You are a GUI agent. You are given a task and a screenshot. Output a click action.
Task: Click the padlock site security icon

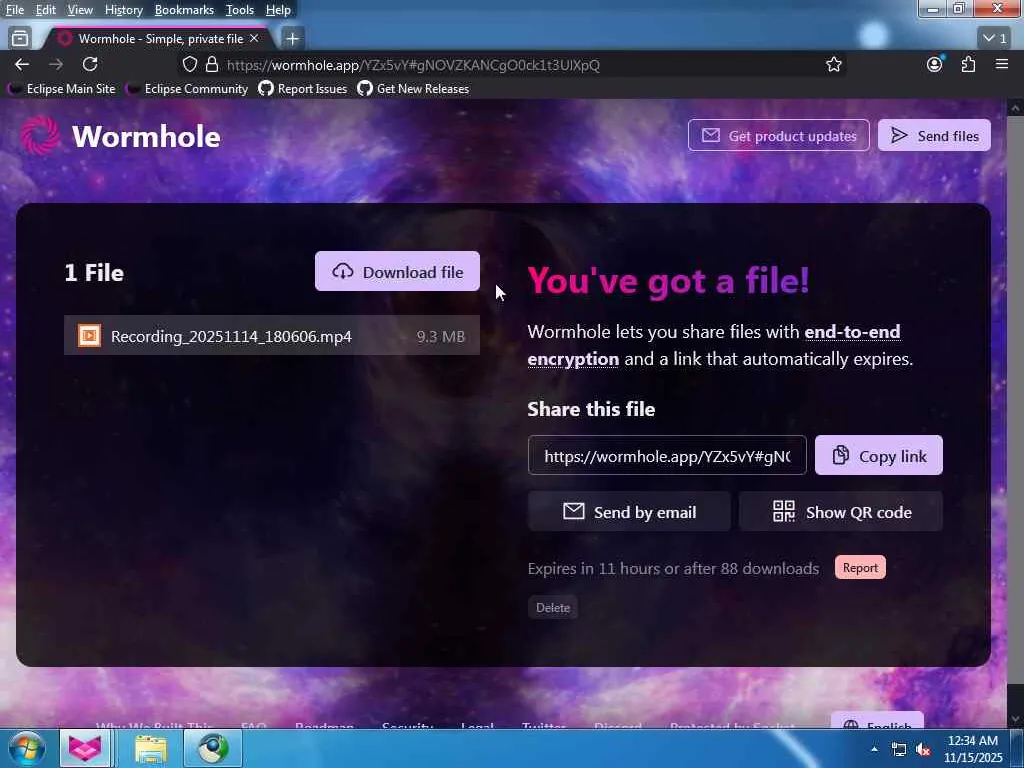[x=212, y=64]
